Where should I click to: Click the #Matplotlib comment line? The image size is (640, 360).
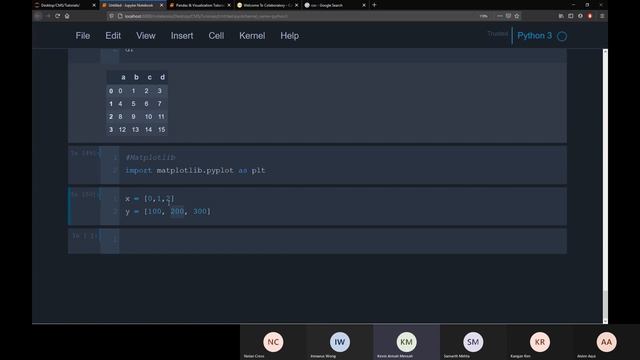coord(150,158)
